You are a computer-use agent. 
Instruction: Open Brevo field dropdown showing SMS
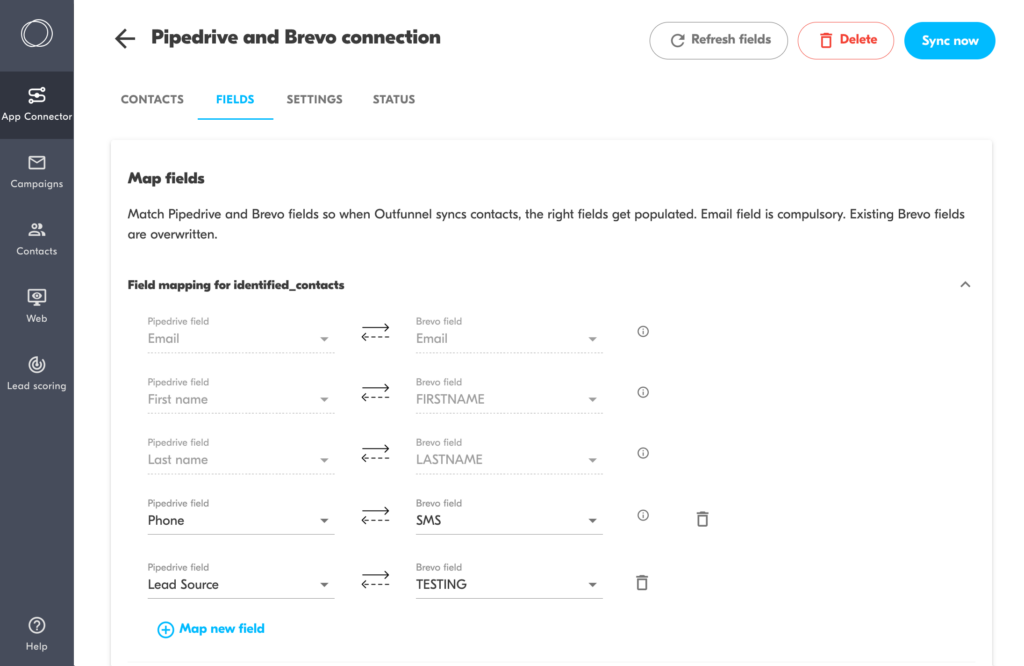(508, 521)
